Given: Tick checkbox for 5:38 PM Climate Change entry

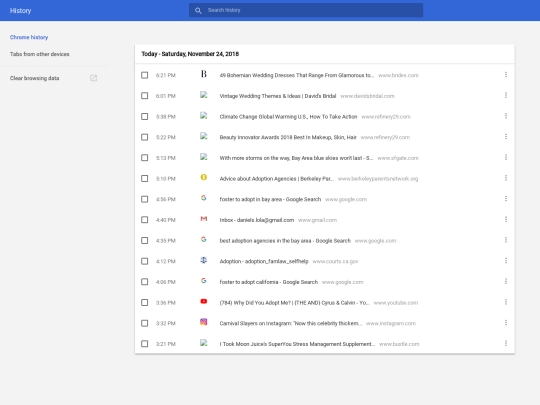Looking at the screenshot, I should pos(145,116).
